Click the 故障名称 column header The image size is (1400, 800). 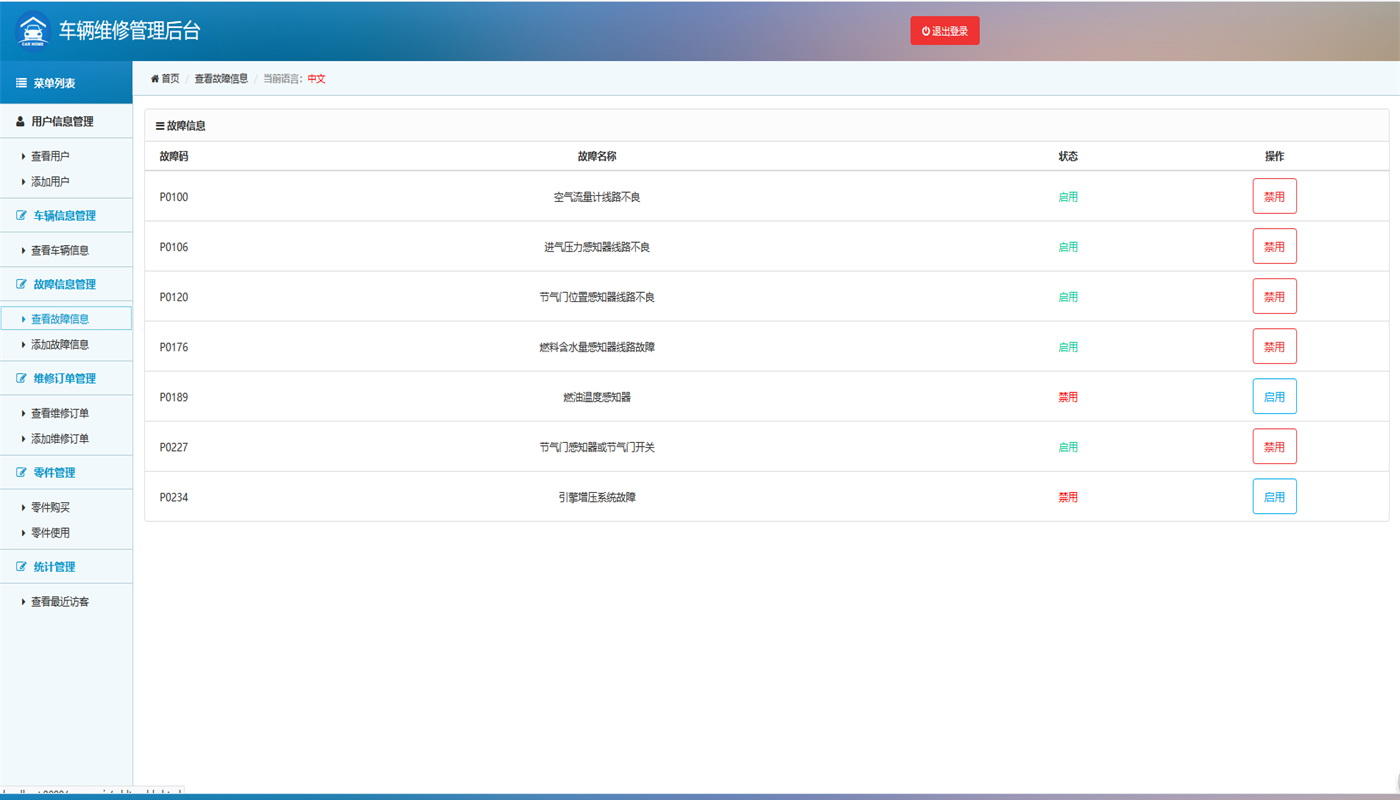pos(597,157)
